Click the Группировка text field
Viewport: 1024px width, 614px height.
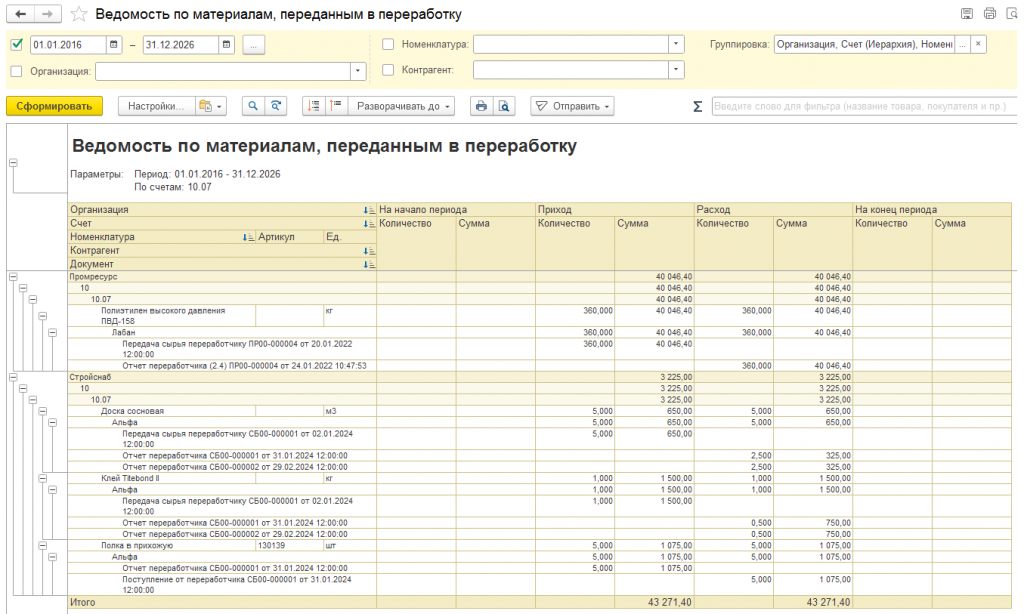tap(864, 44)
